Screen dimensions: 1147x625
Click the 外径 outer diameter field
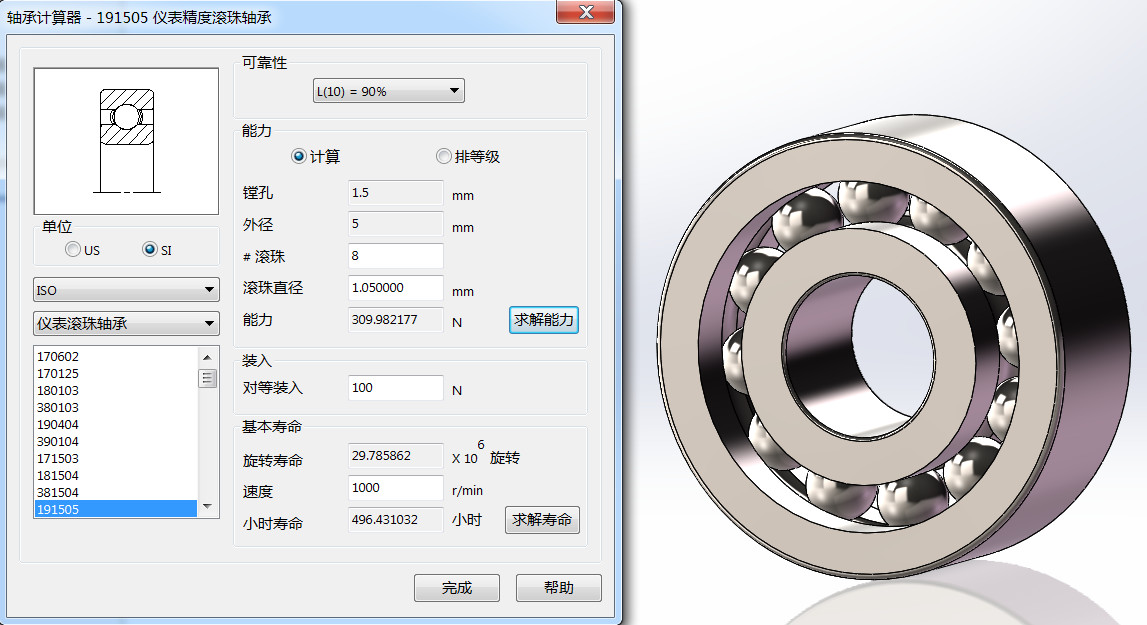pos(395,224)
